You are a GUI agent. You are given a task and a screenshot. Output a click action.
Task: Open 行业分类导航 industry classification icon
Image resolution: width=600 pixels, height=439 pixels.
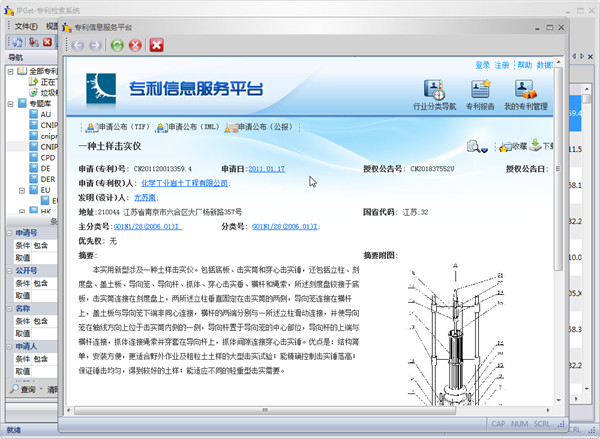pyautogui.click(x=434, y=95)
